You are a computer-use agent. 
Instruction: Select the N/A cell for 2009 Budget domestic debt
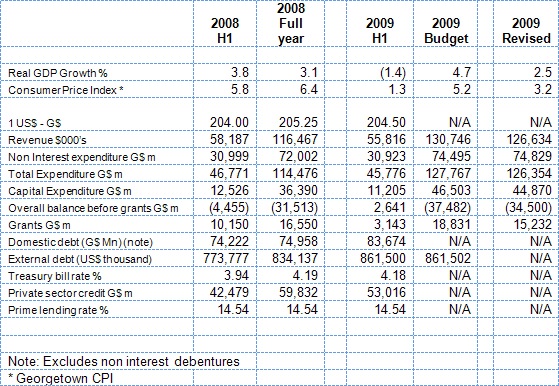click(460, 241)
